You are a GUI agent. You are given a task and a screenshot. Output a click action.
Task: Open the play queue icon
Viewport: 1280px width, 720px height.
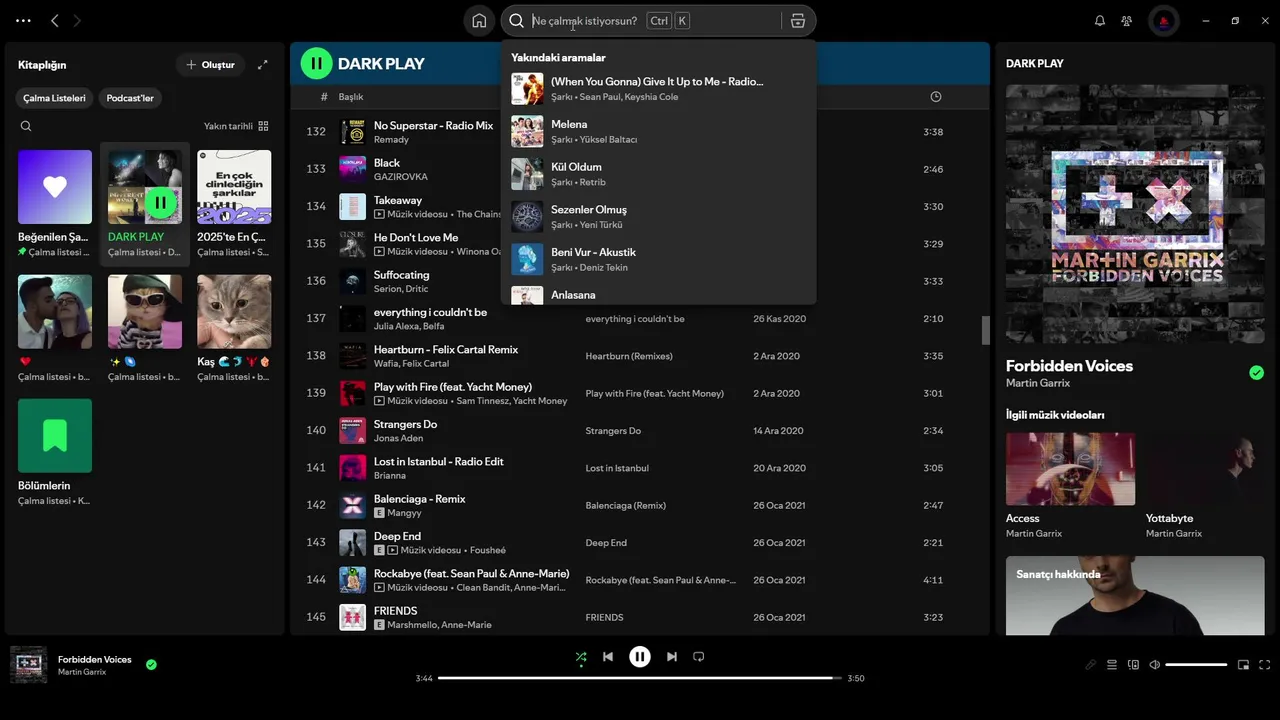1112,665
